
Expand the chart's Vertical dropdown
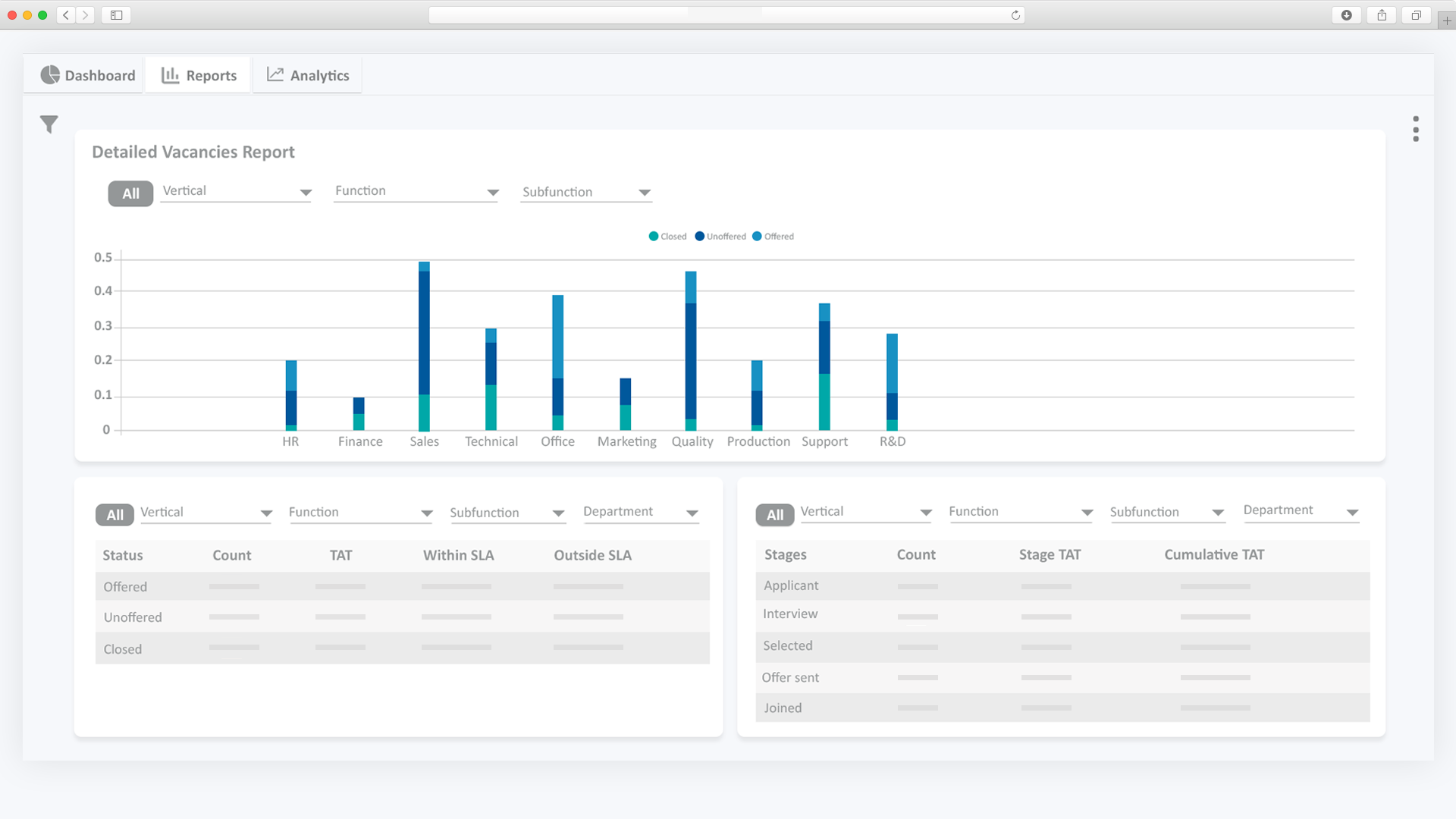coord(236,191)
